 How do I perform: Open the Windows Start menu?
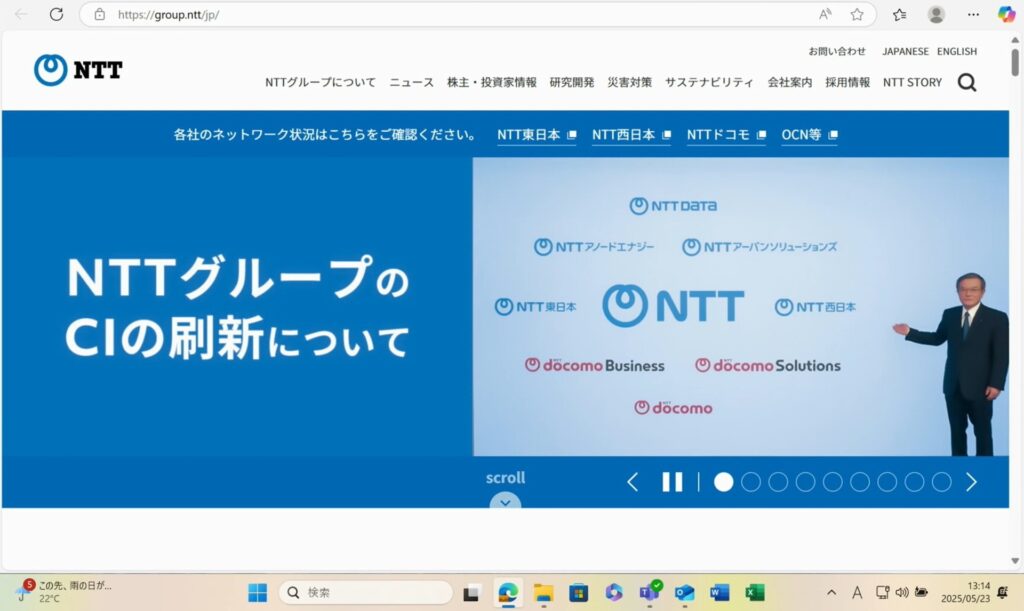tap(257, 593)
